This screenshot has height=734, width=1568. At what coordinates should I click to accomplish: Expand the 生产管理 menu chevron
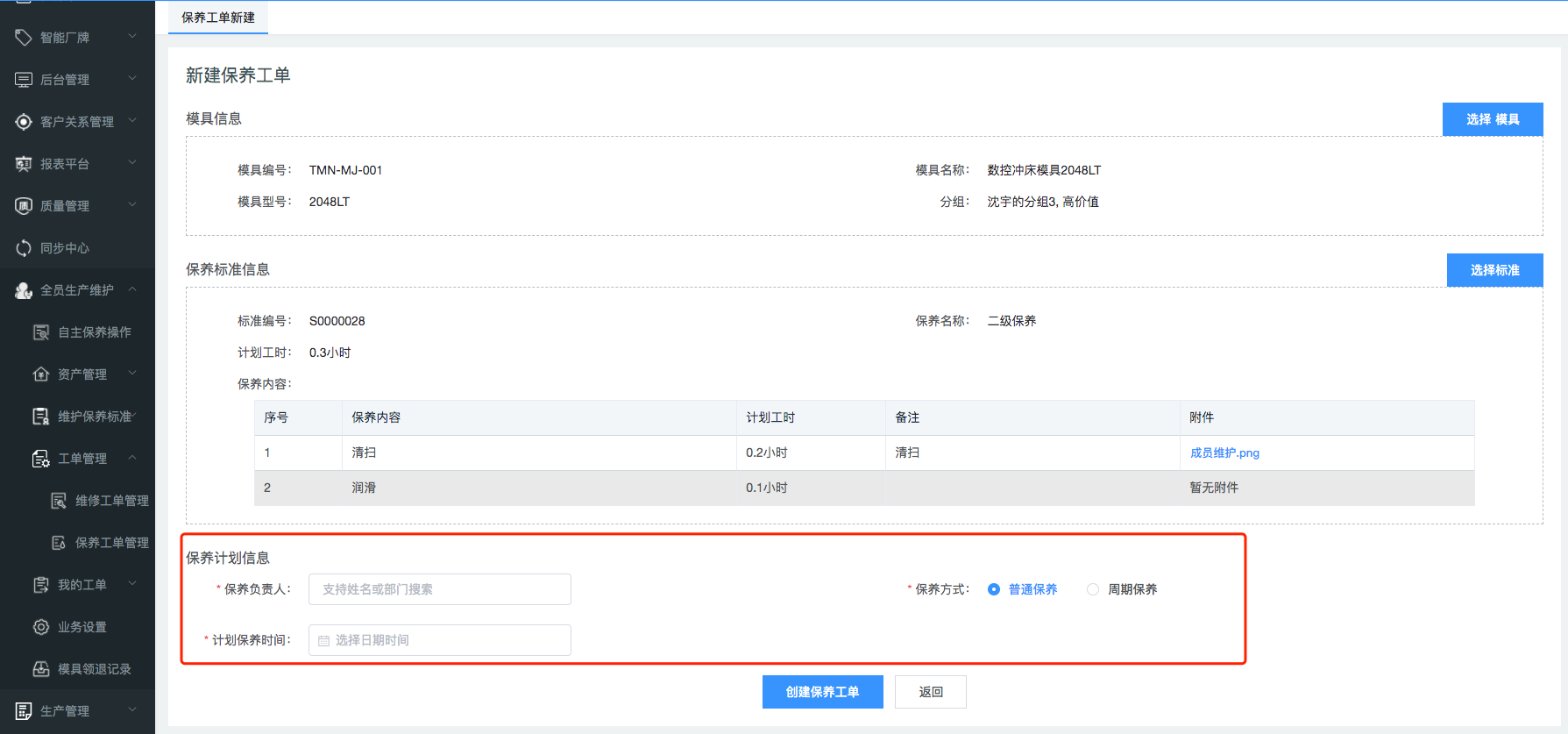(x=132, y=710)
